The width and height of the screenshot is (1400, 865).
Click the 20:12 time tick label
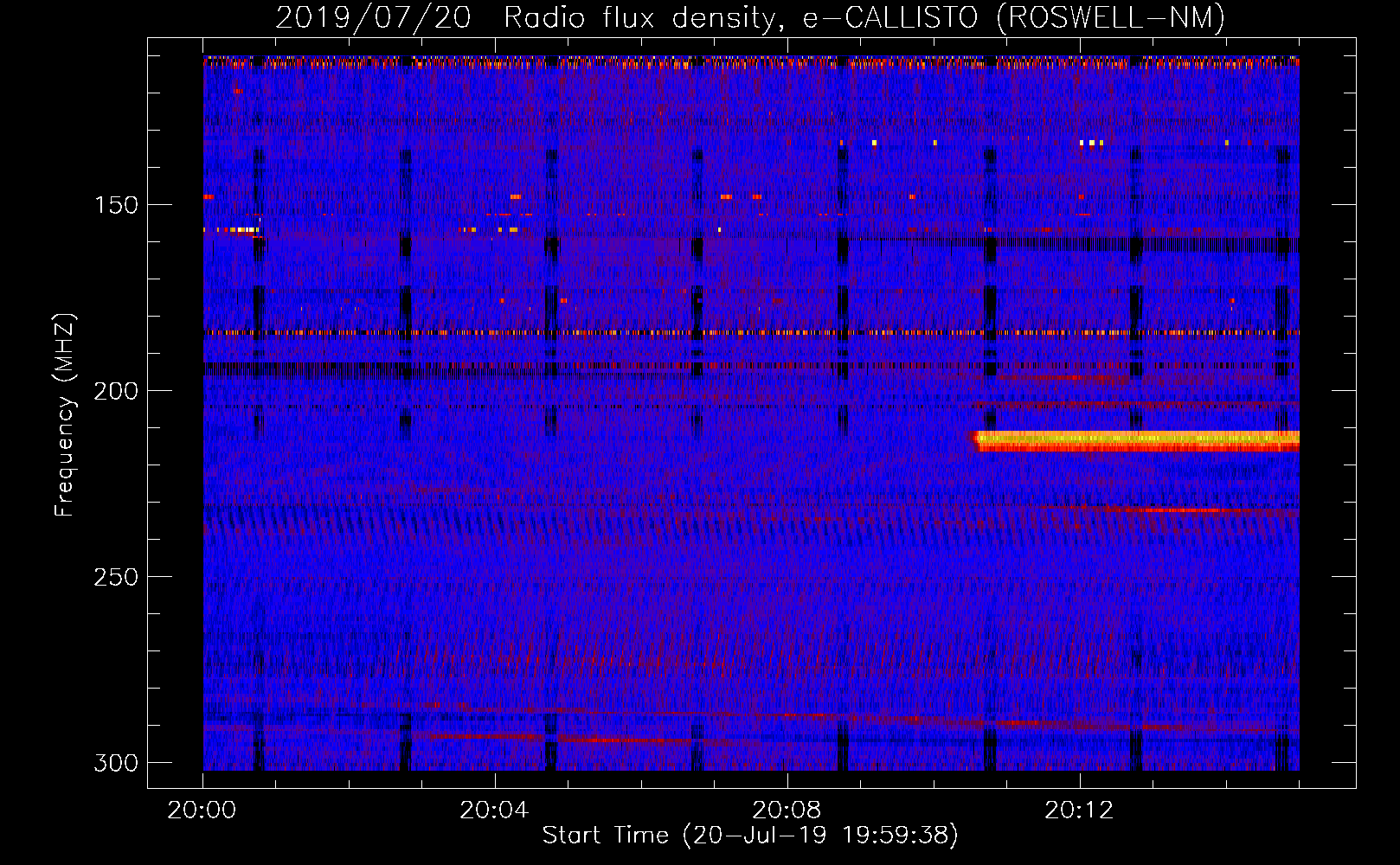[x=1079, y=810]
